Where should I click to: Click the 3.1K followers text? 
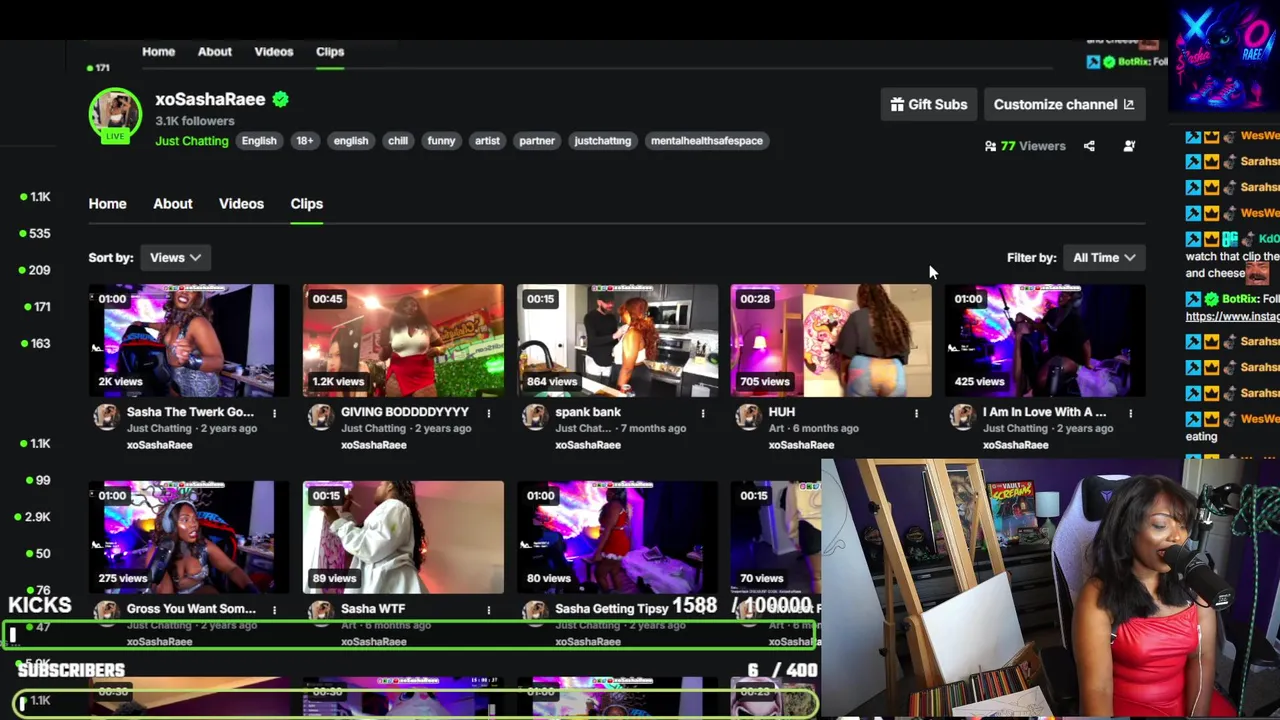[x=195, y=121]
